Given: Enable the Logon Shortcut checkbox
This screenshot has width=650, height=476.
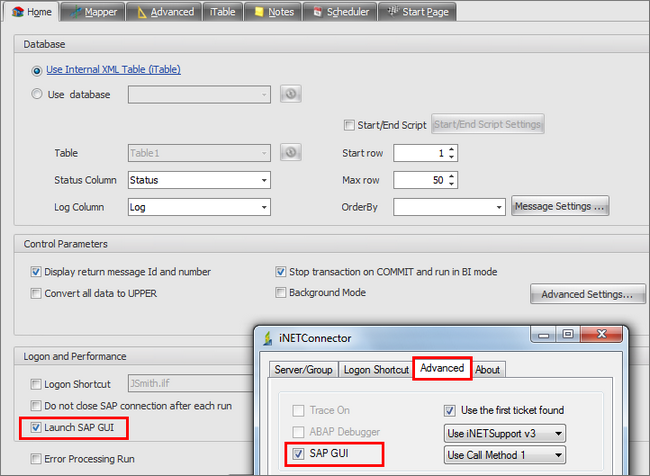Looking at the screenshot, I should click(36, 384).
